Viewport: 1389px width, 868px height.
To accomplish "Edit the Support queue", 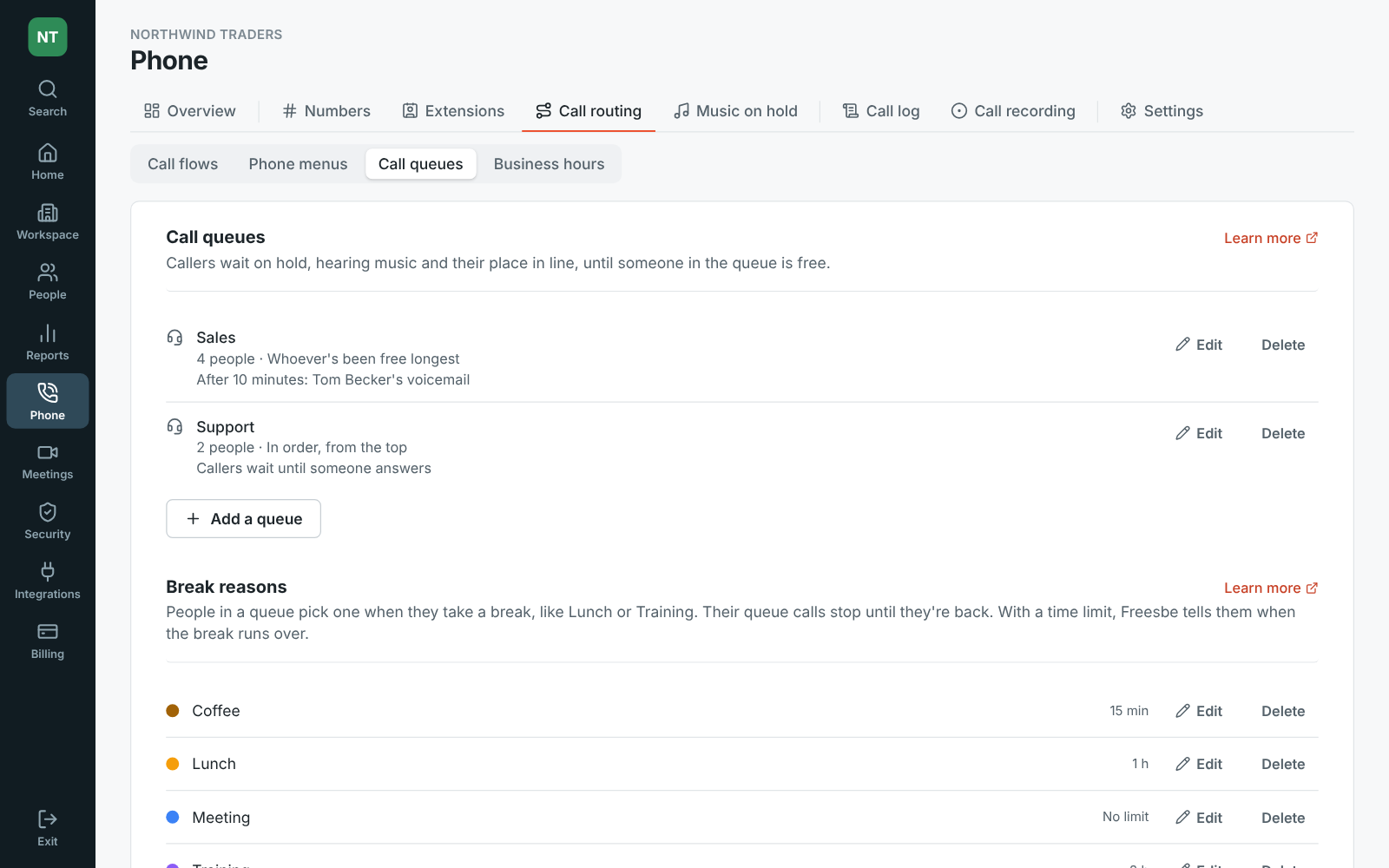I will coord(1199,433).
